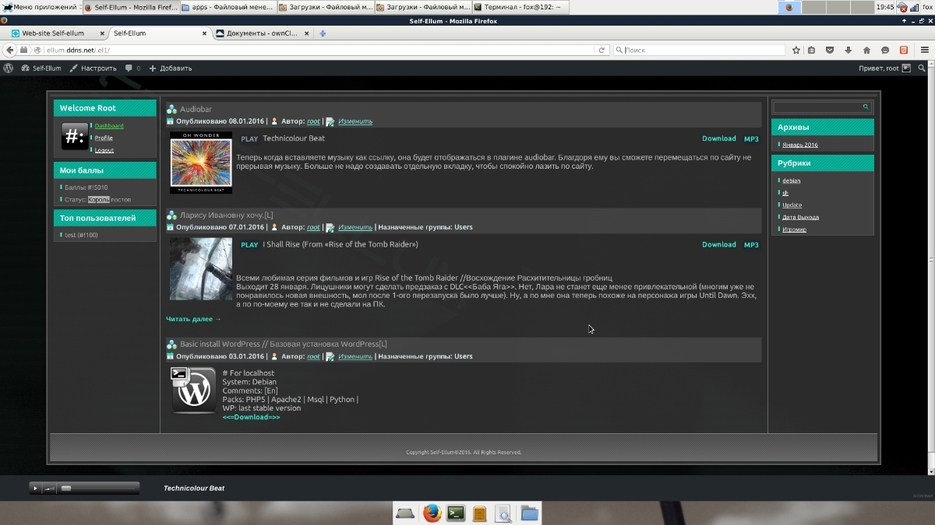The height and width of the screenshot is (525, 935).
Task: Click the show desktop icon in dock
Action: click(x=405, y=513)
